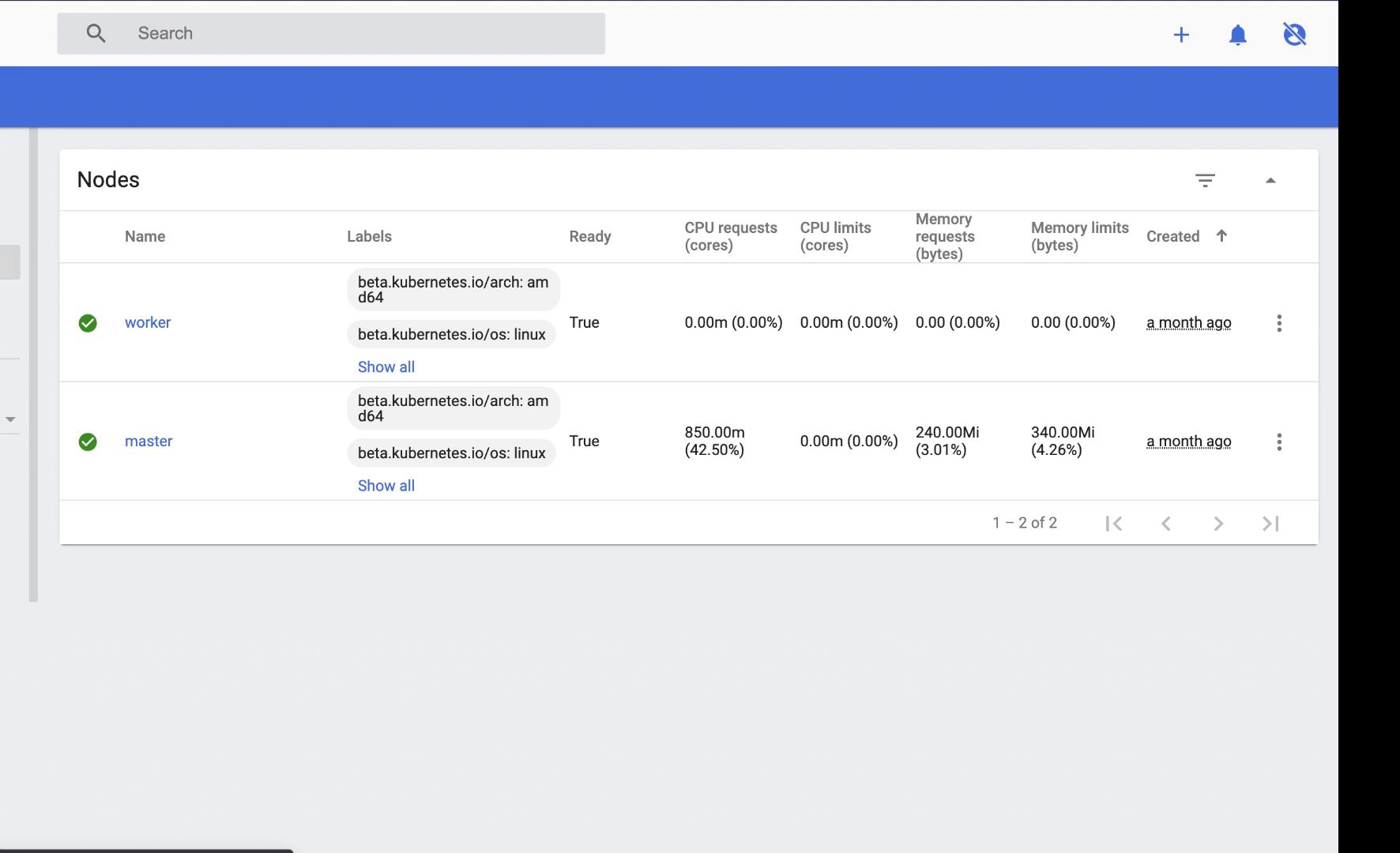Show all labels for master node
The height and width of the screenshot is (853, 1400).
[x=386, y=485]
